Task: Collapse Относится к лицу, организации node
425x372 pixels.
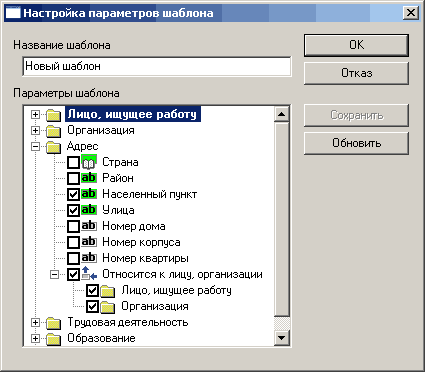Action: pos(54,274)
